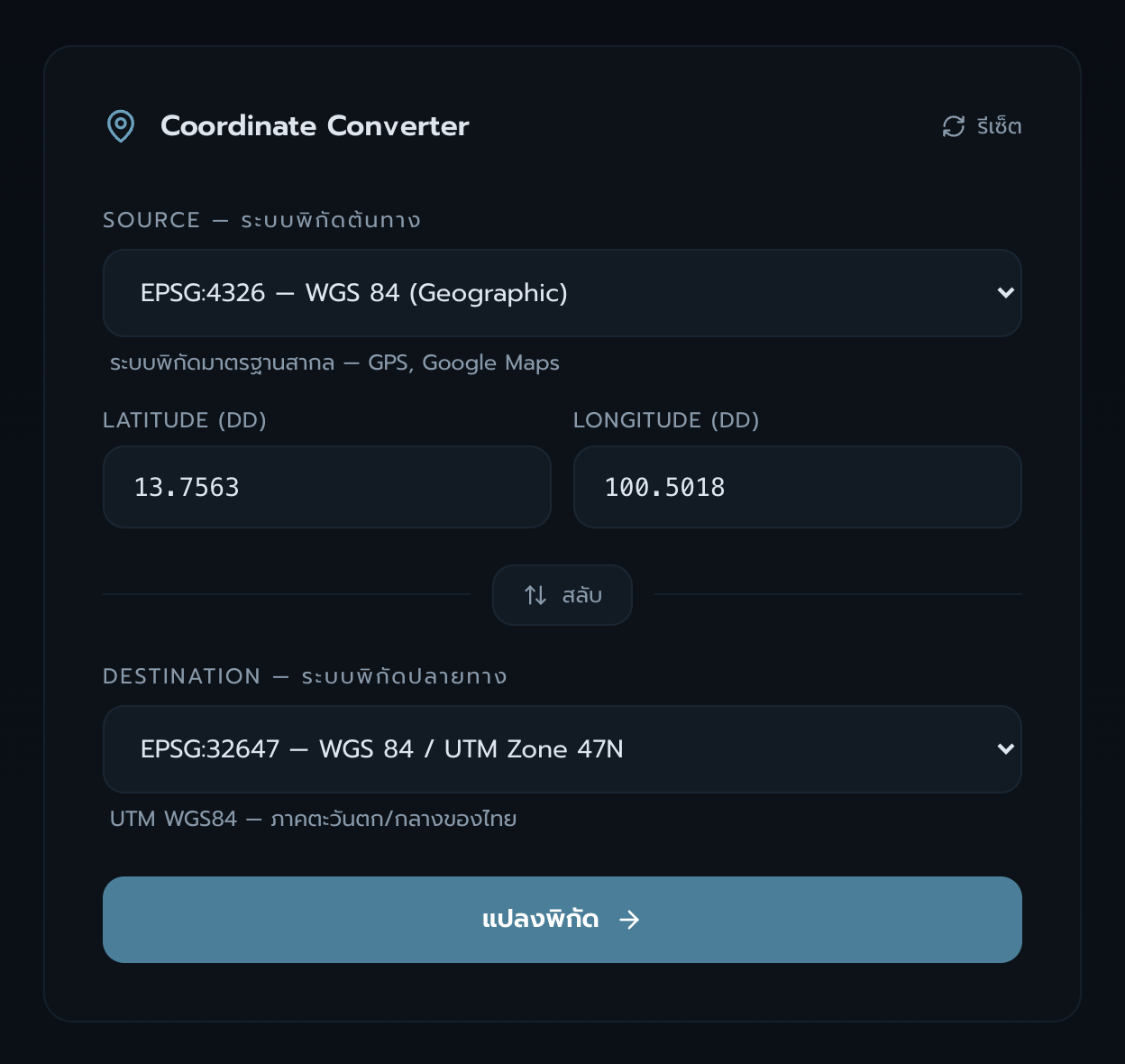Open the EPSG:32647 UTM Zone 47N destination selector

point(562,748)
